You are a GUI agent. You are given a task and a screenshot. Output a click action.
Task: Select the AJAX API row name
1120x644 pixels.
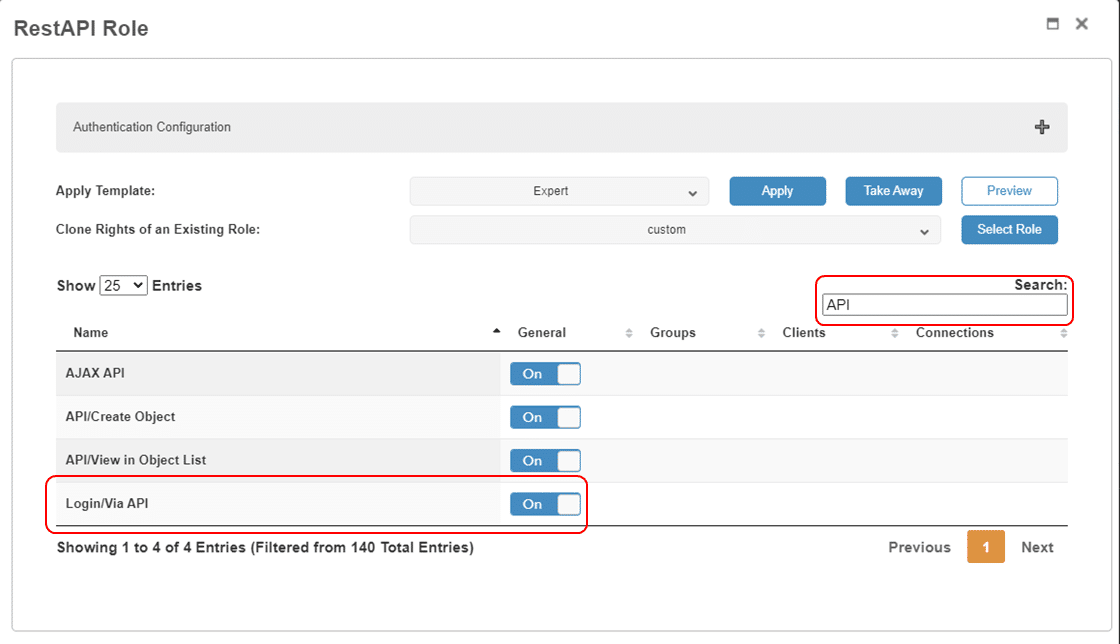coord(95,373)
